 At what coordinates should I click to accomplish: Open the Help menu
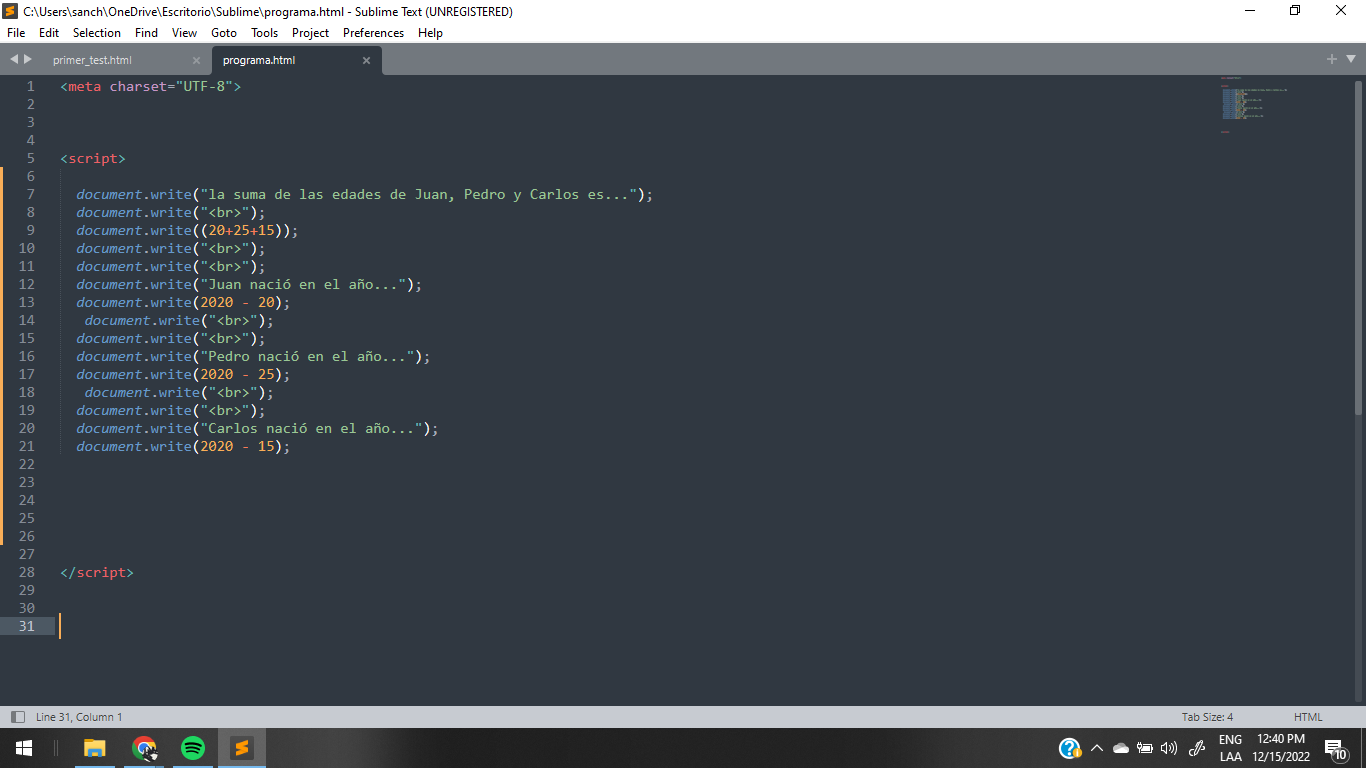[430, 33]
